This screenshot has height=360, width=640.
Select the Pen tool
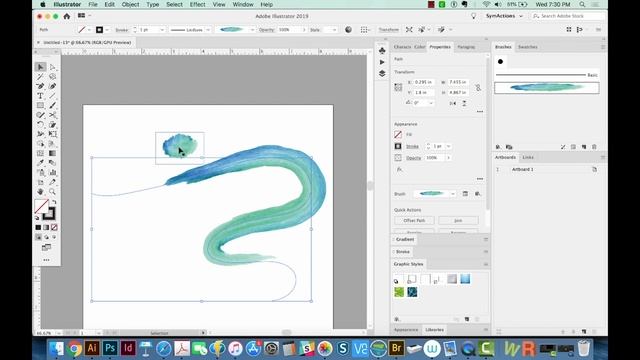(40, 86)
